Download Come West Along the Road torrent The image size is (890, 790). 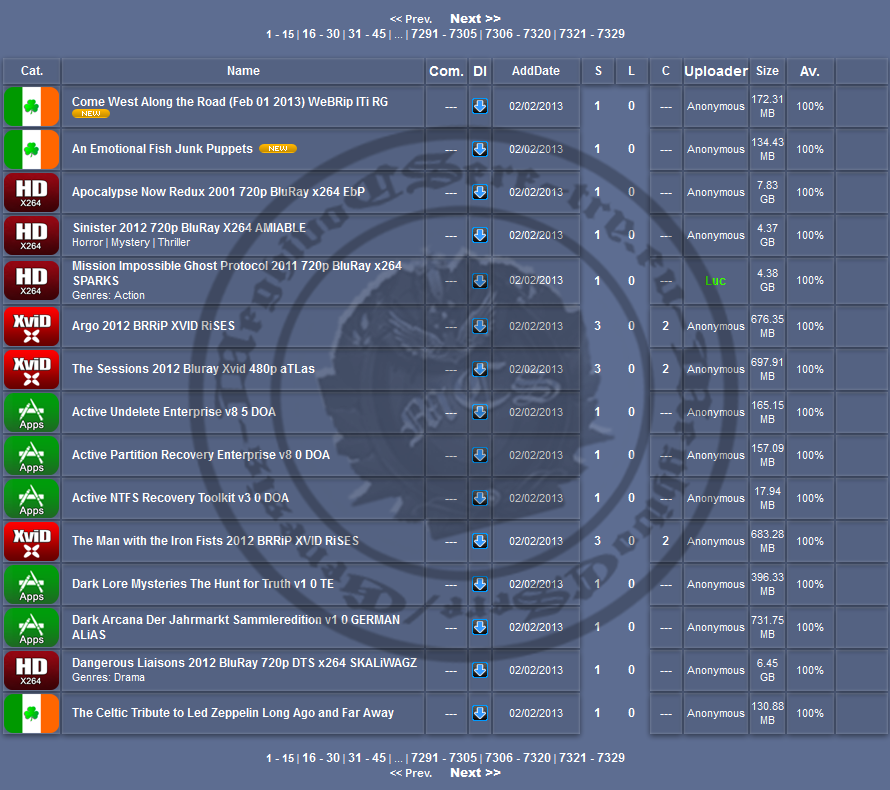(x=480, y=106)
